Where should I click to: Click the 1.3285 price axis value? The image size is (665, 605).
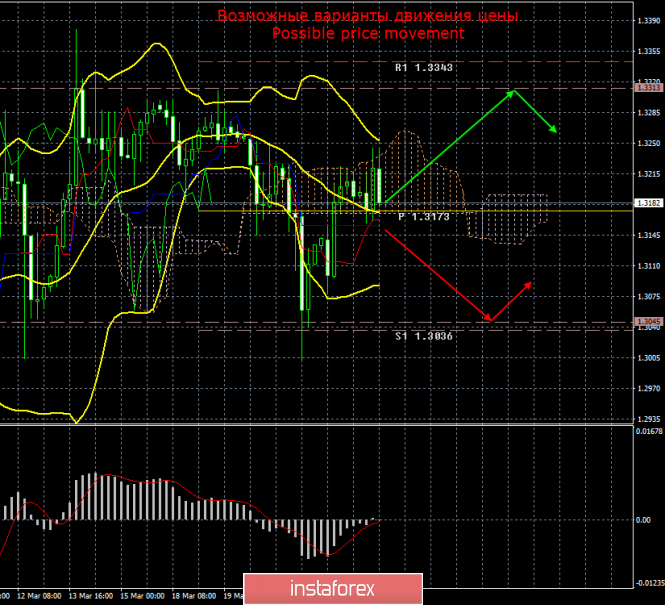[649, 113]
